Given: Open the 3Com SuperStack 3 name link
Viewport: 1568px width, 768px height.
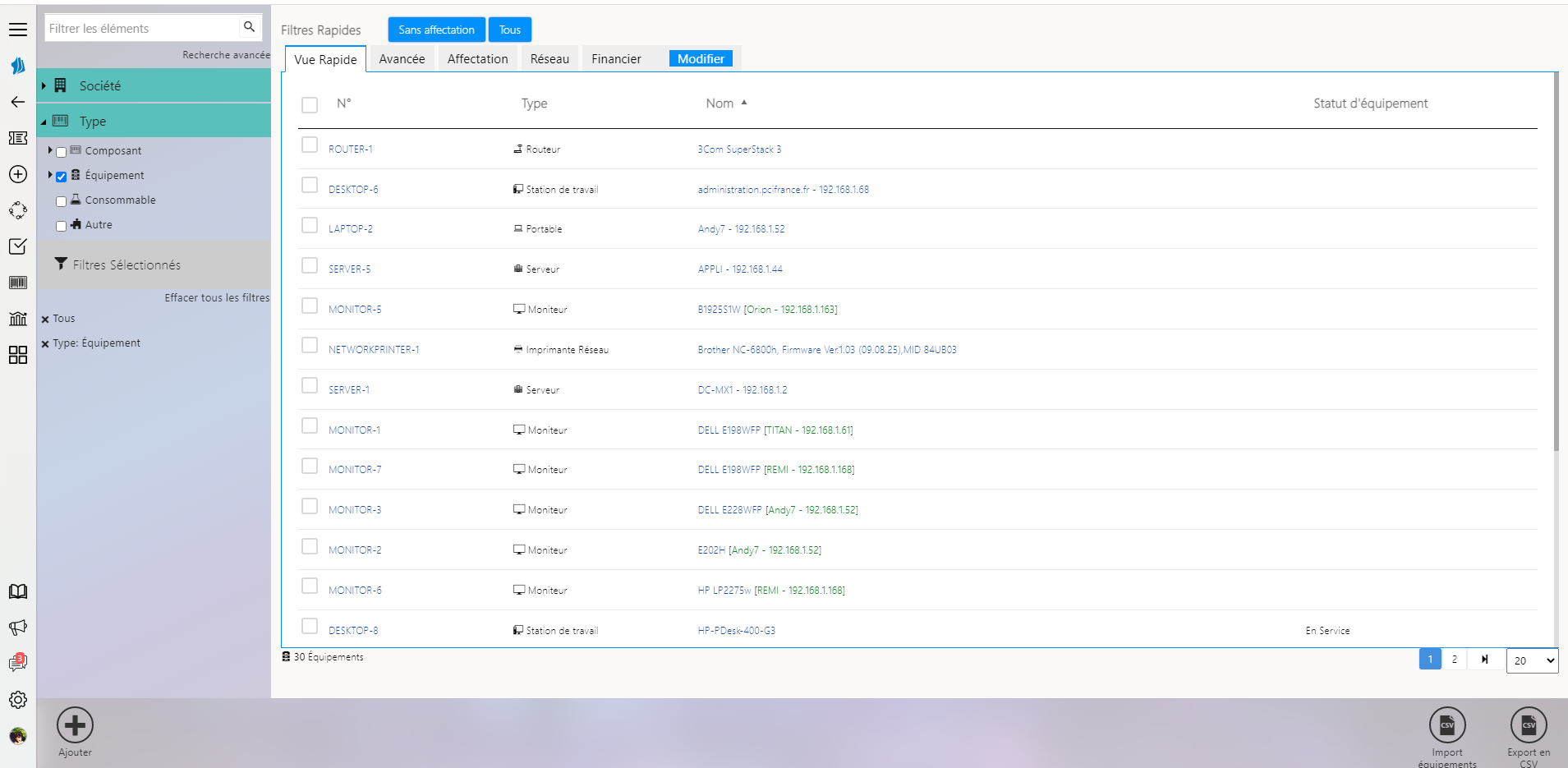Looking at the screenshot, I should click(x=739, y=149).
